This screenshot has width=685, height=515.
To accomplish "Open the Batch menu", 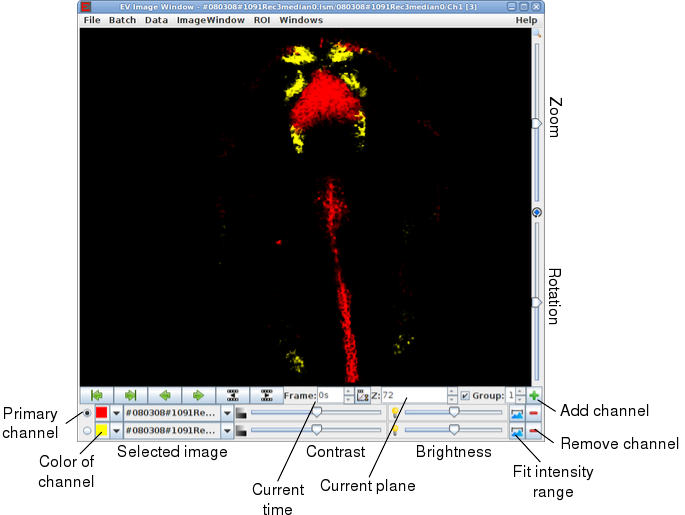I will [122, 20].
